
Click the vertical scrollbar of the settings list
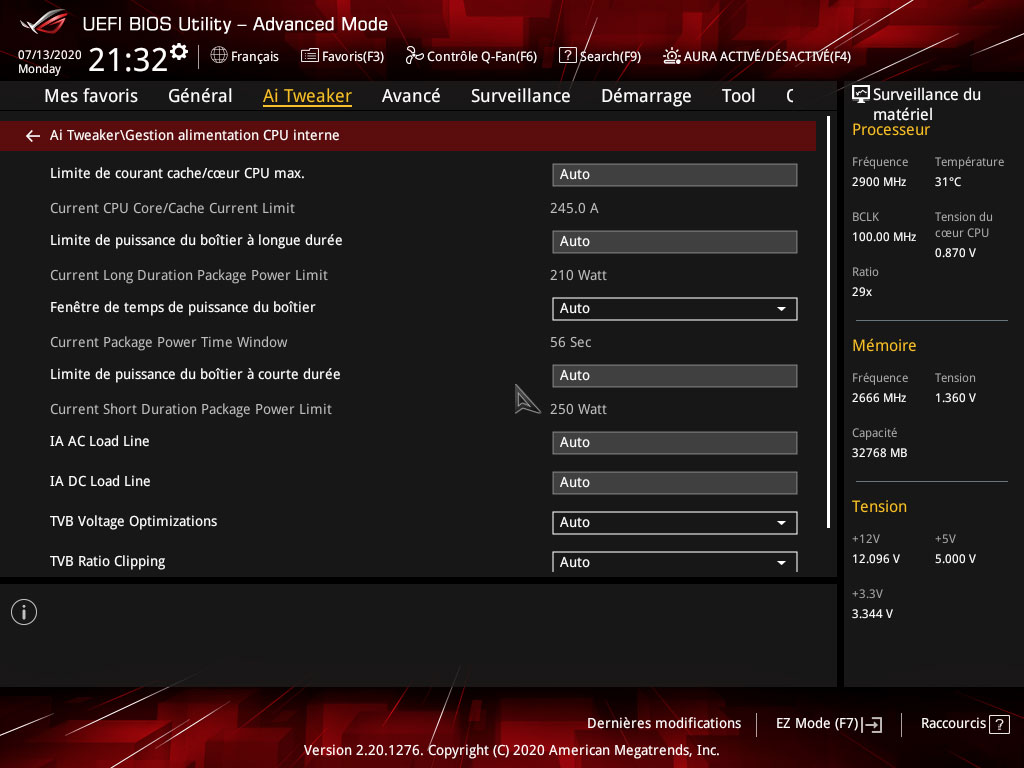pyautogui.click(x=828, y=320)
